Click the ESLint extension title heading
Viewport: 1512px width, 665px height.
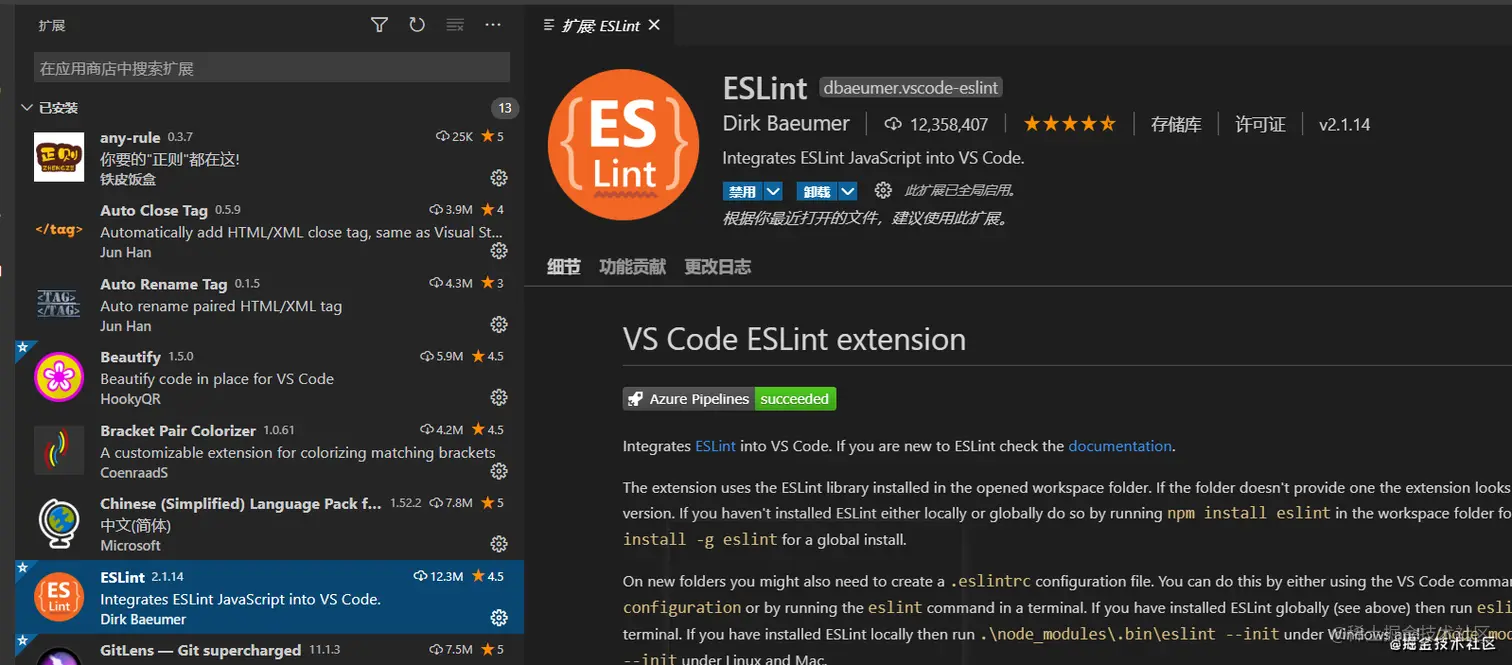765,88
